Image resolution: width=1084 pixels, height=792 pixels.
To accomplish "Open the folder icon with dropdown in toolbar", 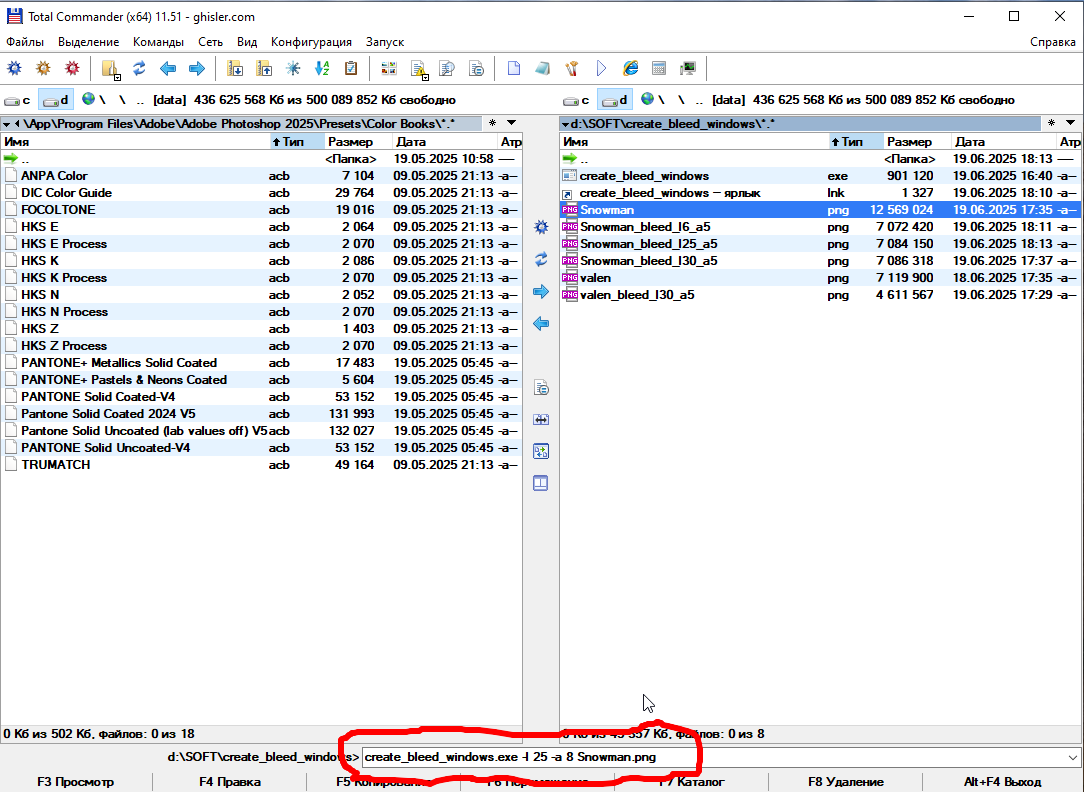I will coord(111,68).
